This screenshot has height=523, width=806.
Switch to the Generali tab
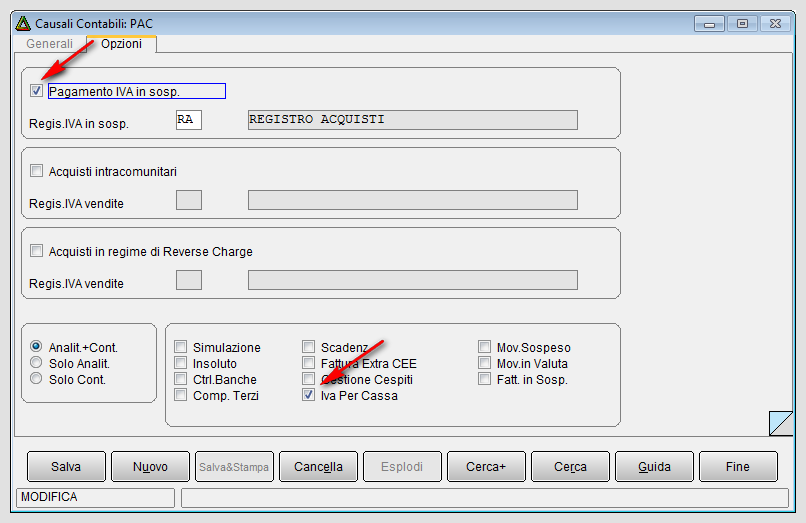(49, 44)
